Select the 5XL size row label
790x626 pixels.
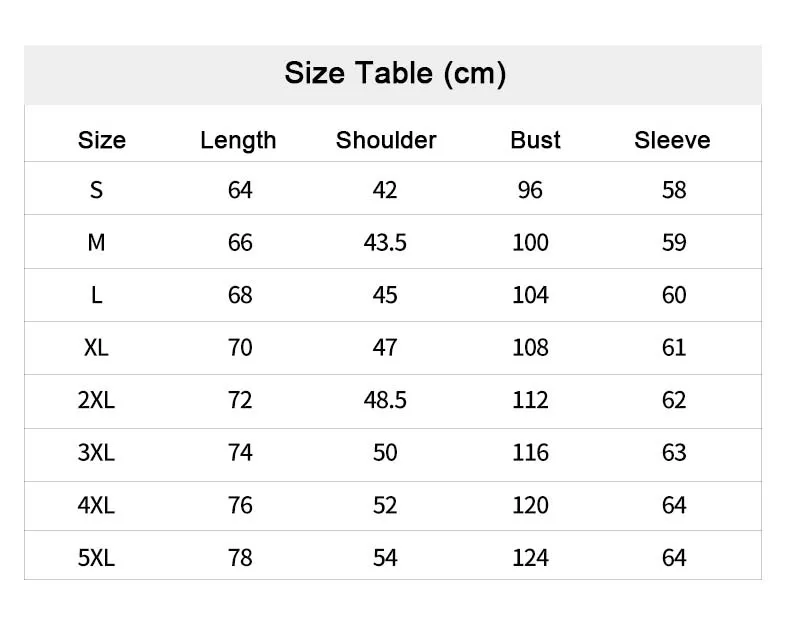(96, 557)
